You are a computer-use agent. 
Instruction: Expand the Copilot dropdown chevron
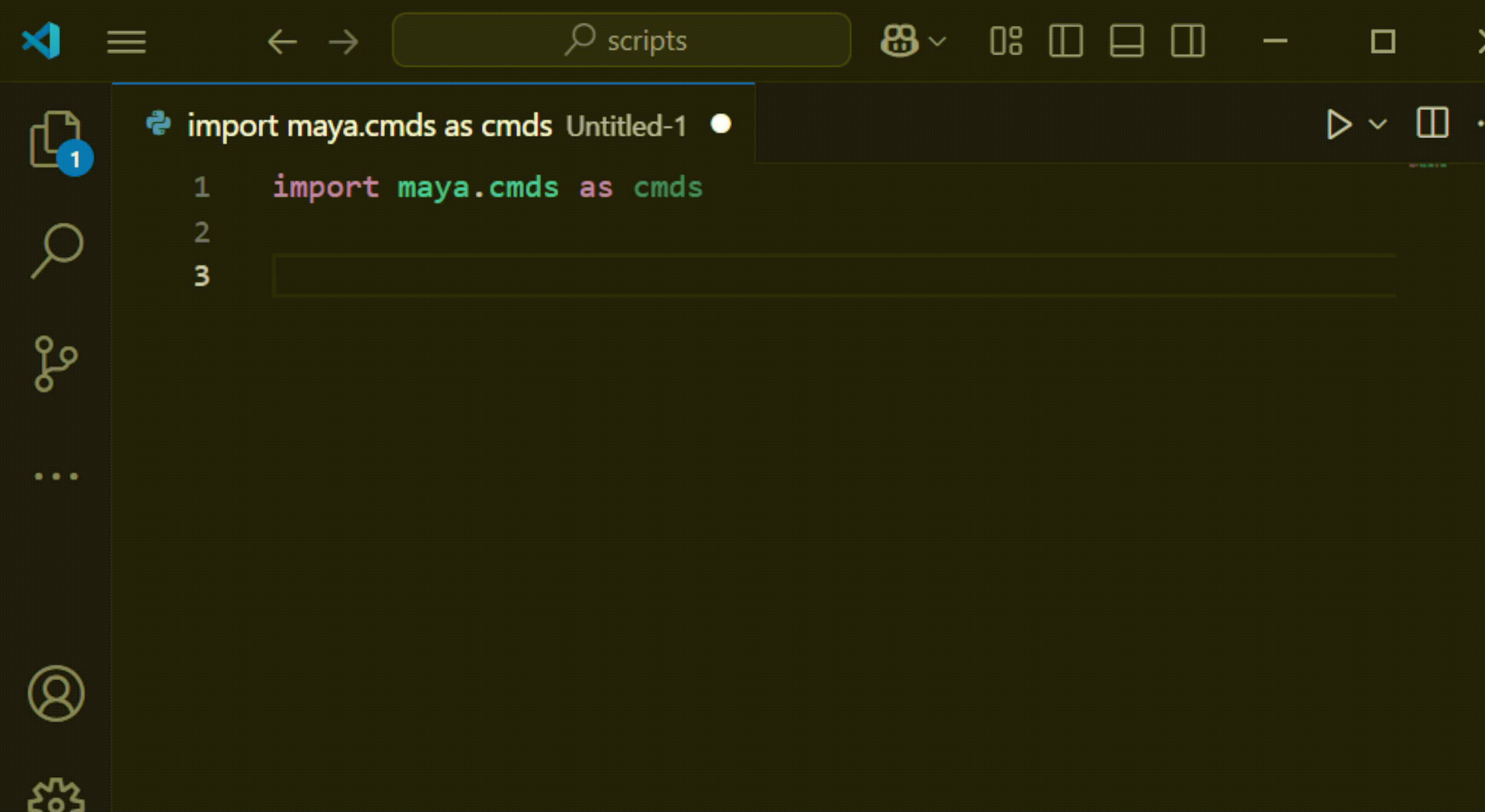click(938, 41)
